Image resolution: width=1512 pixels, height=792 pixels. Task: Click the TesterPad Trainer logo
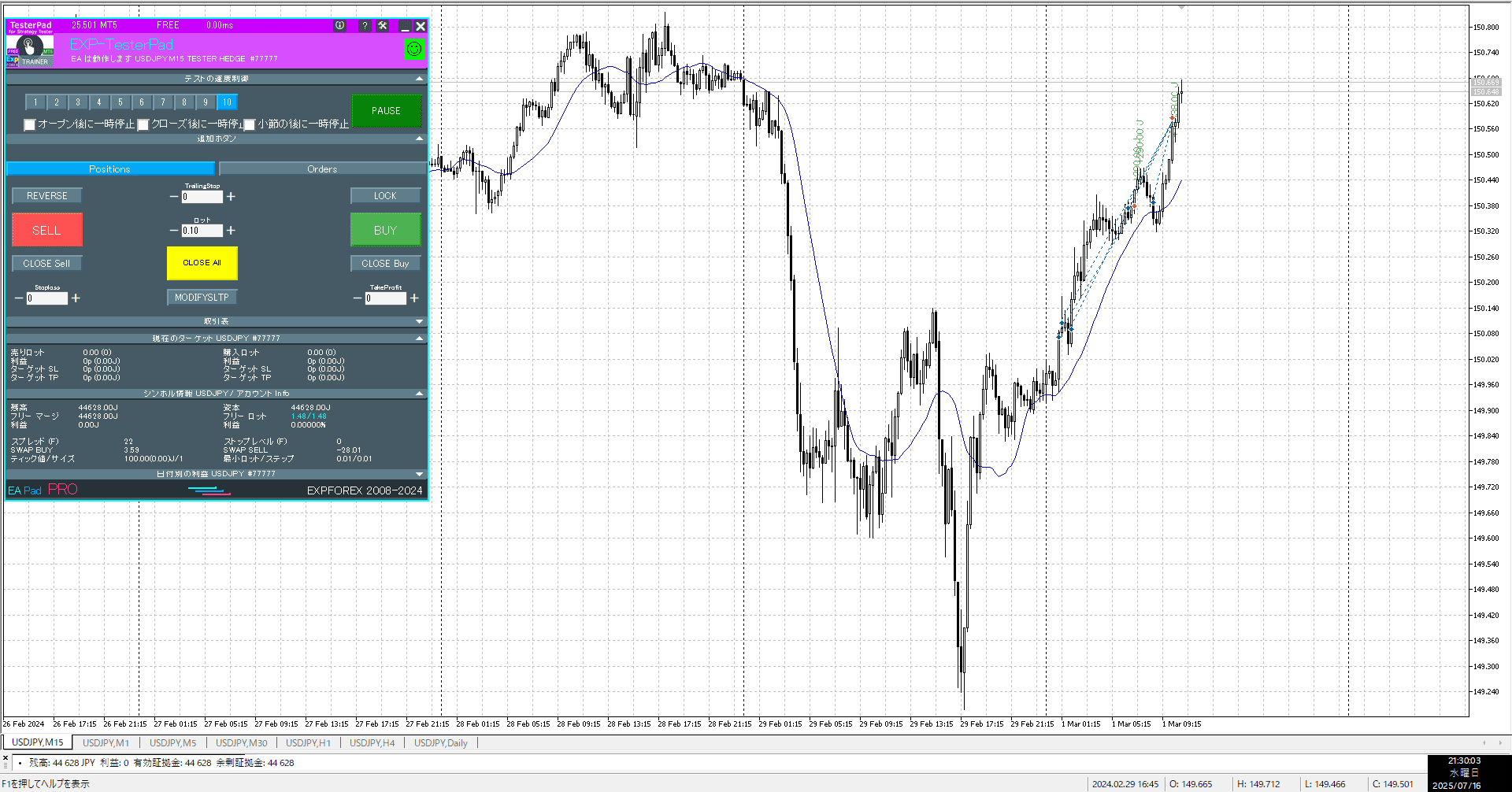(x=30, y=50)
